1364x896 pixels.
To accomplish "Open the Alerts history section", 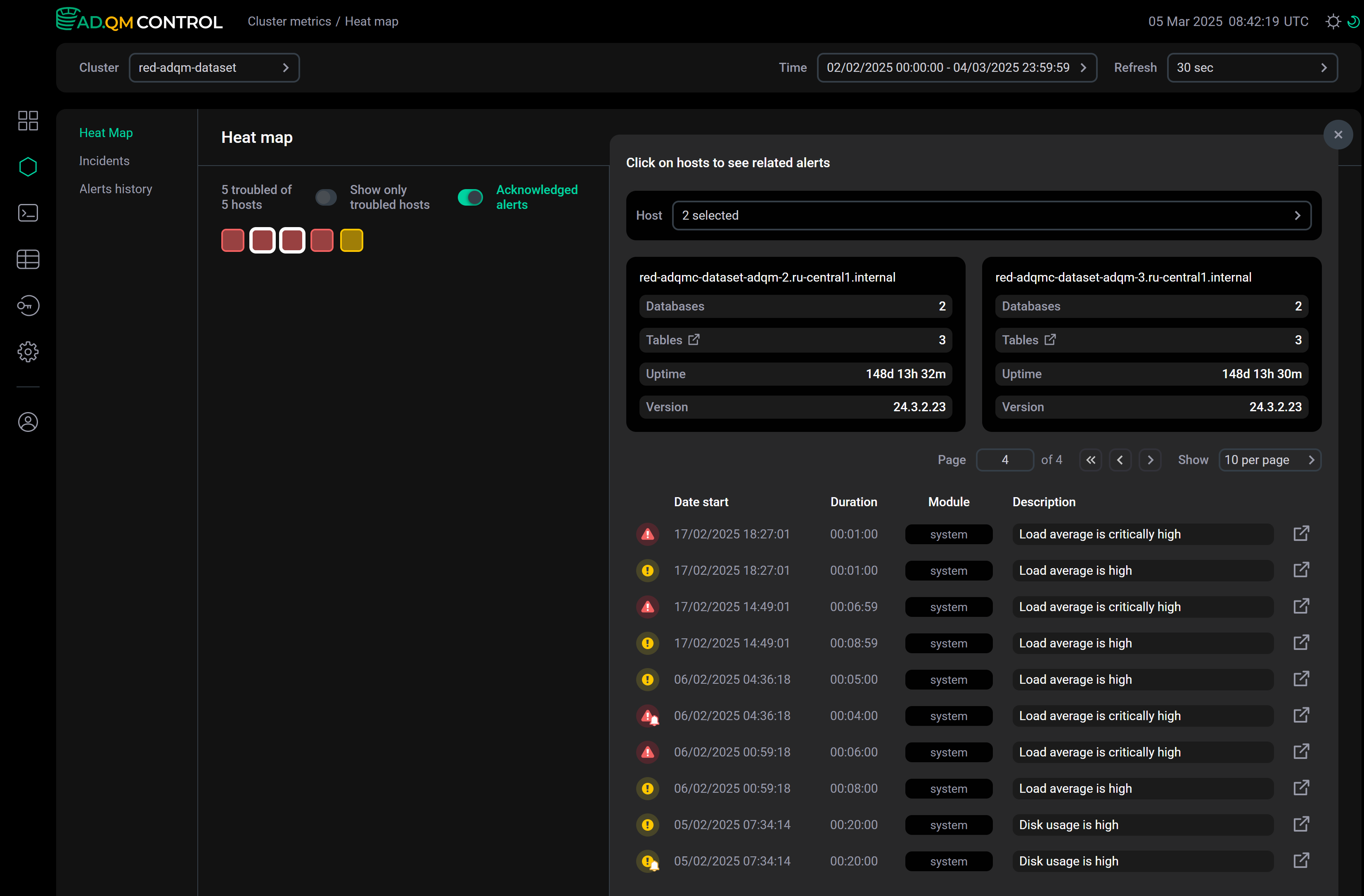I will (x=115, y=189).
